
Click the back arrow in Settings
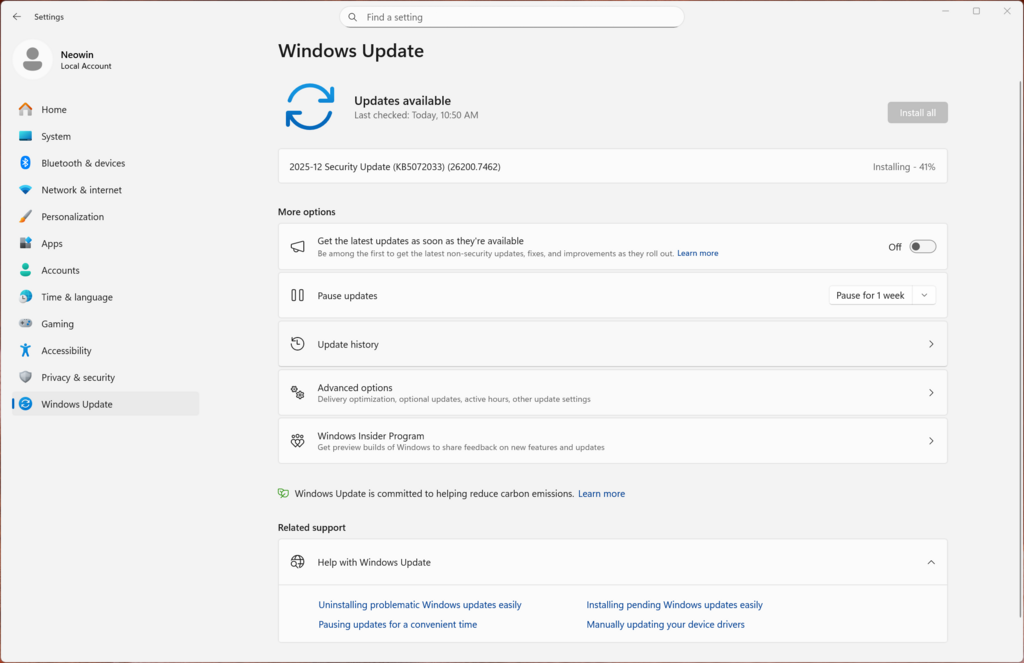(17, 17)
